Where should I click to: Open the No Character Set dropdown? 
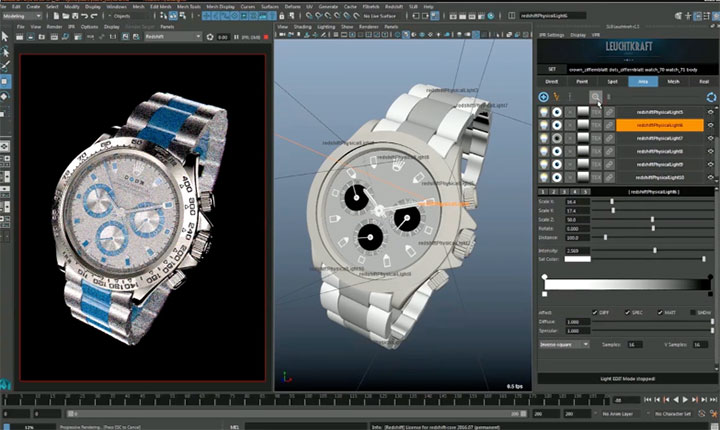(x=673, y=414)
